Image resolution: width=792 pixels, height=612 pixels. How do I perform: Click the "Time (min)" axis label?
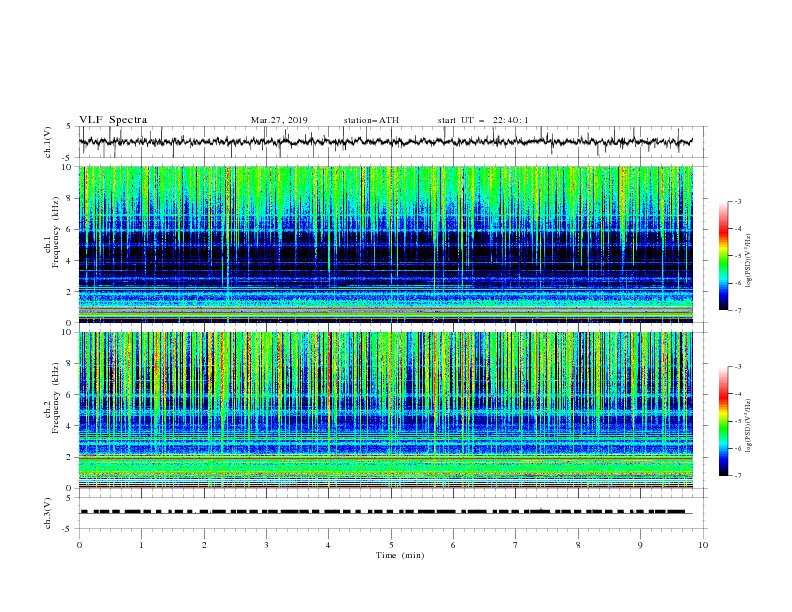(x=400, y=555)
